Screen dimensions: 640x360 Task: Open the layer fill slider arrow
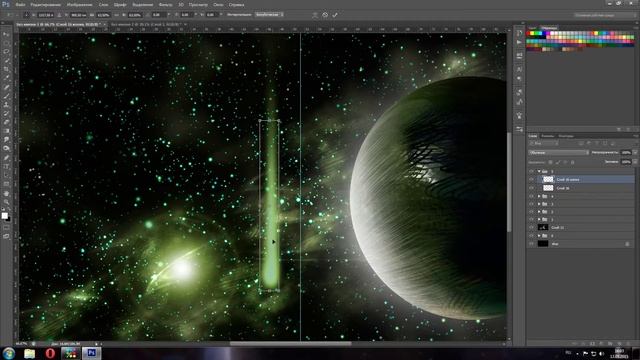click(x=635, y=162)
